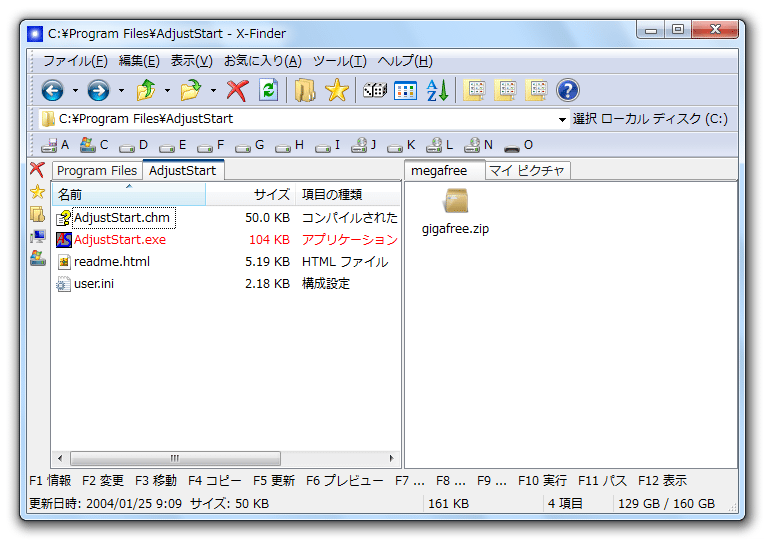767x543 pixels.
Task: Click the first yellow panel layout icon
Action: pos(474,90)
